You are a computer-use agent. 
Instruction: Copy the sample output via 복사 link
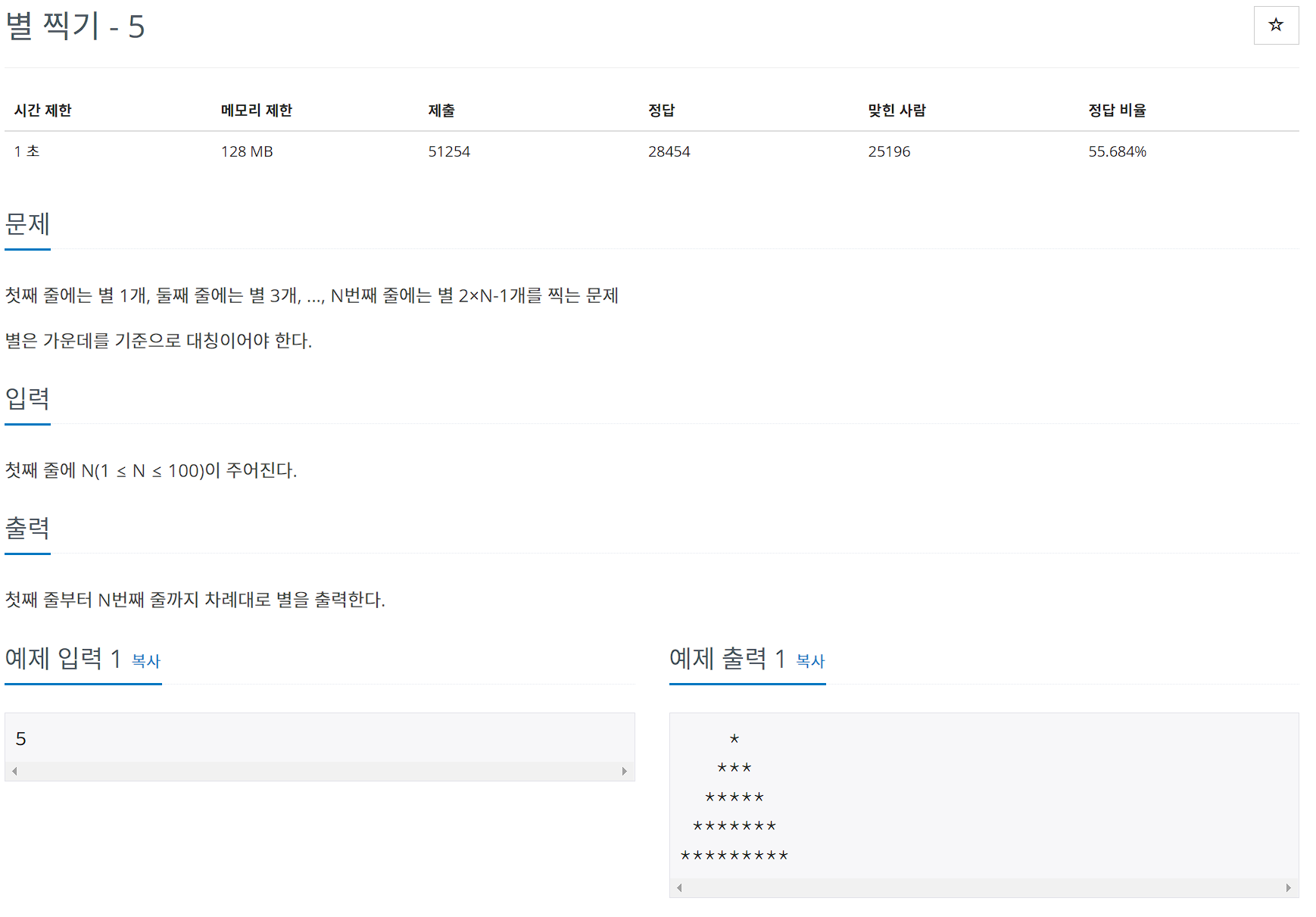810,661
